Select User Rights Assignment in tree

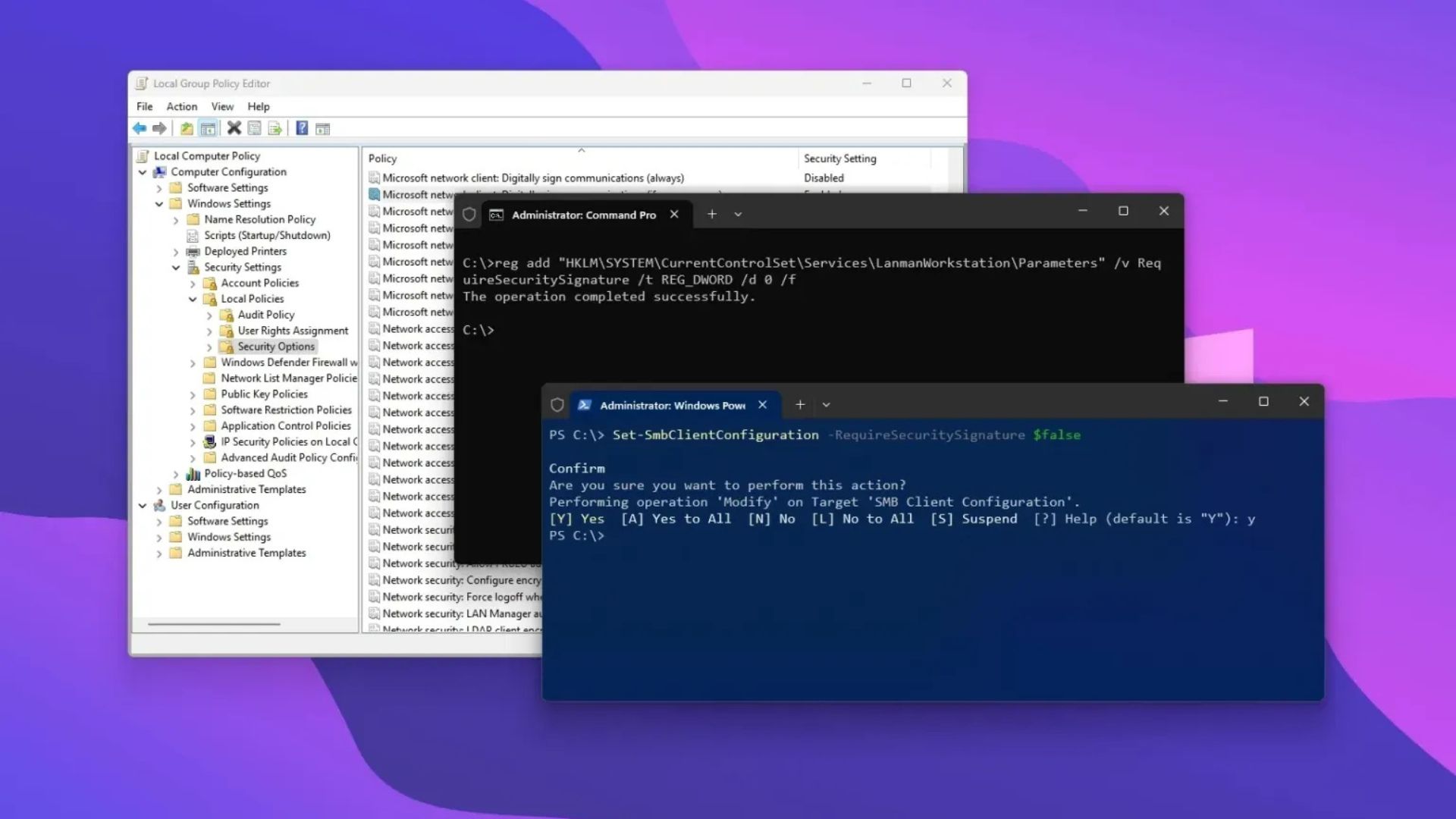(x=293, y=331)
